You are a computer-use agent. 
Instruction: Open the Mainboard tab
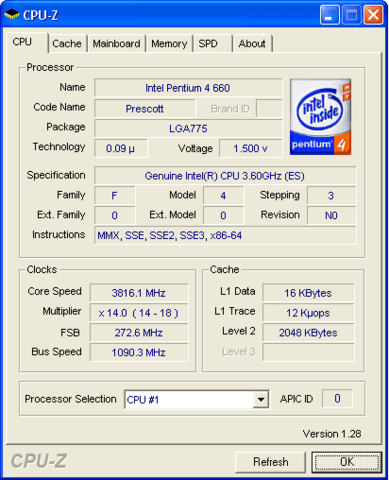[x=116, y=44]
